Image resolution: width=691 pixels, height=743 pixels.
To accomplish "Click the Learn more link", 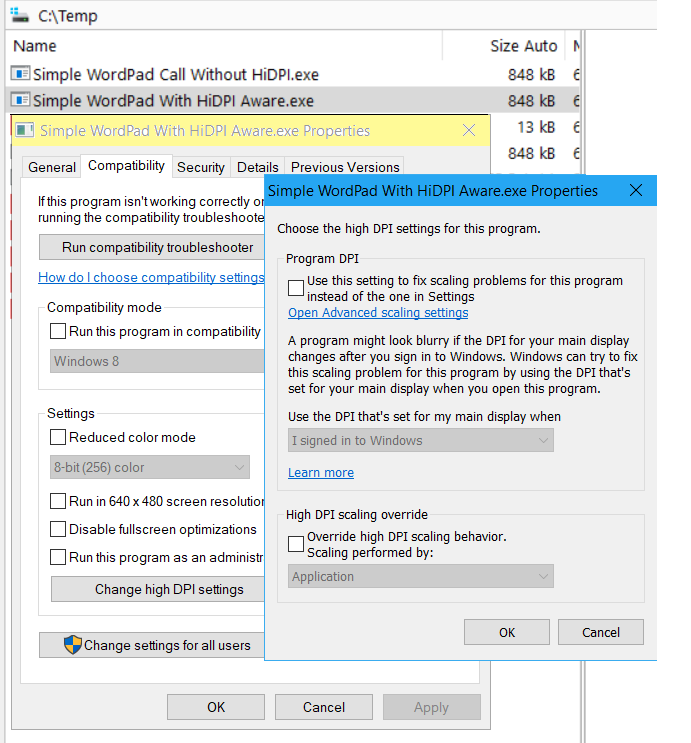I will click(x=321, y=472).
